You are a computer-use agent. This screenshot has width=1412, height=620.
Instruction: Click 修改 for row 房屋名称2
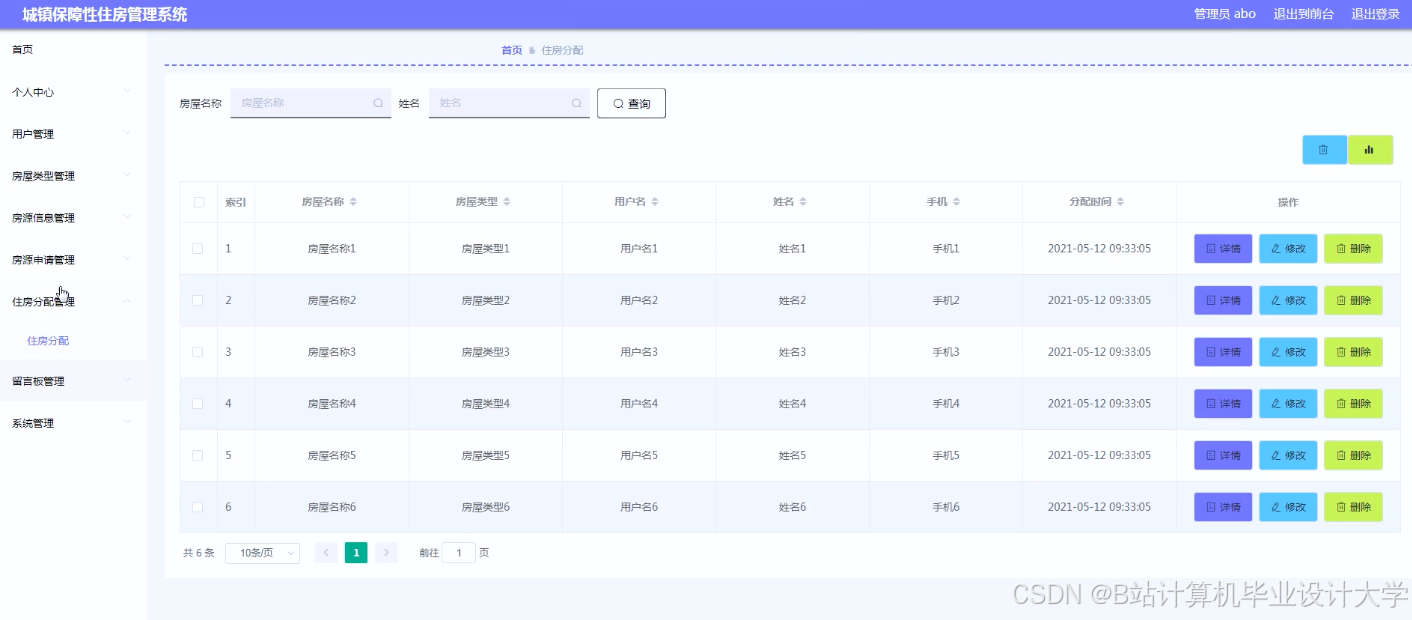(1288, 300)
